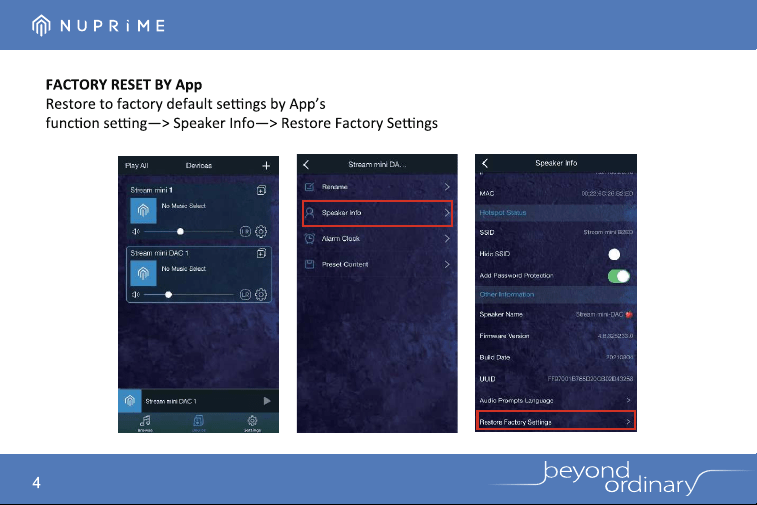Tap LR channel icon on Stream mini 1
Image resolution: width=757 pixels, height=505 pixels.
click(245, 232)
